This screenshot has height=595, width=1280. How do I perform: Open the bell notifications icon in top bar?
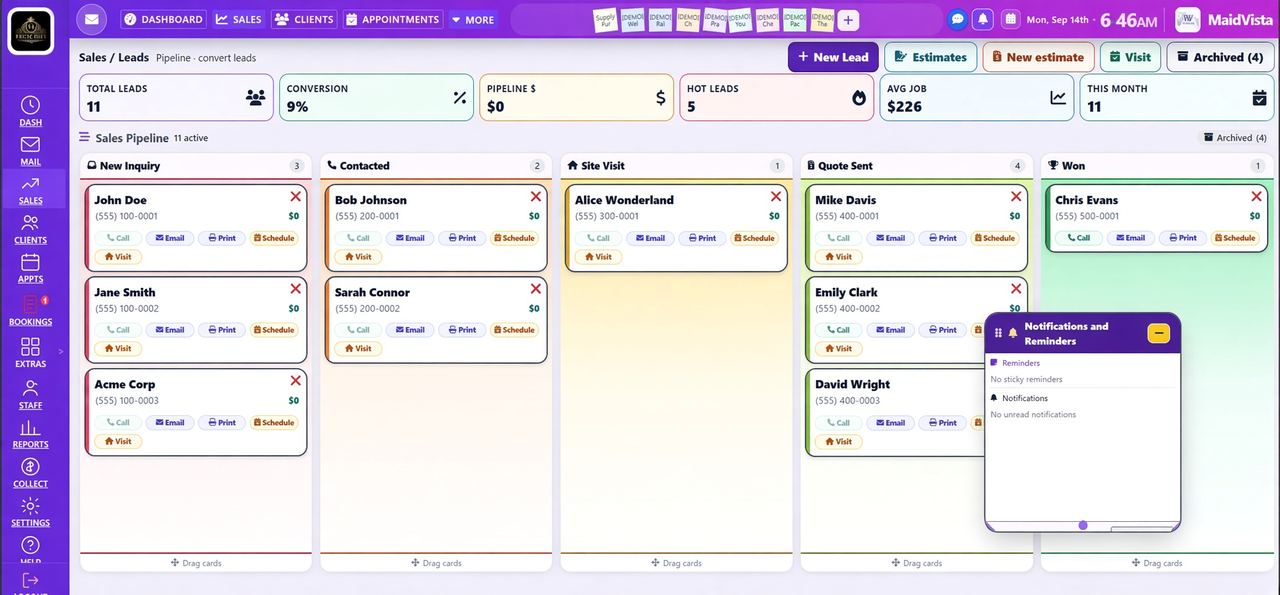point(984,19)
